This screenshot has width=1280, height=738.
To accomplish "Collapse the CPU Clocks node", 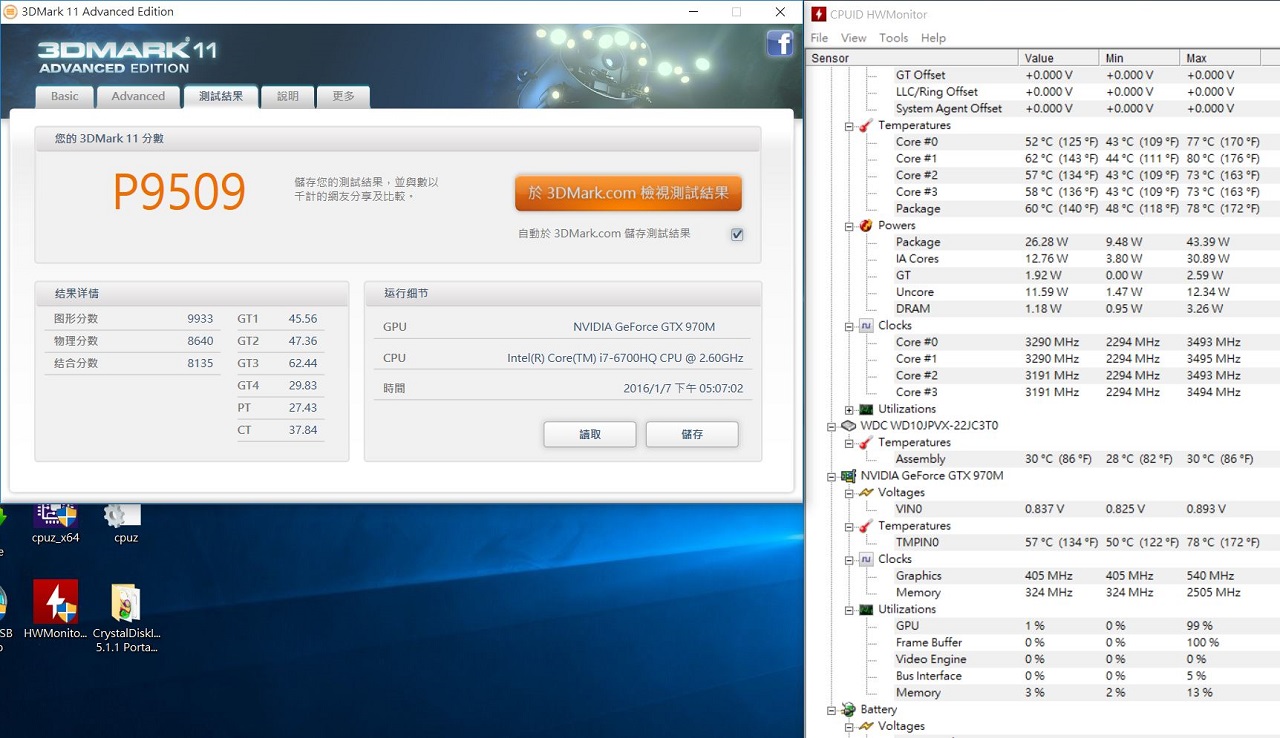I will coord(849,326).
